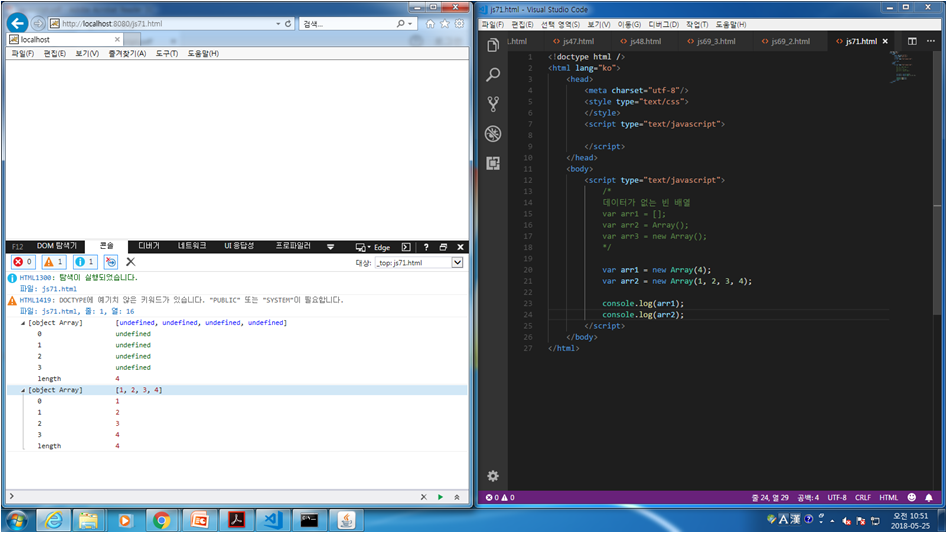This screenshot has height=533, width=947.
Task: Click the search magnifier in Internet Explorer
Action: [x=400, y=24]
